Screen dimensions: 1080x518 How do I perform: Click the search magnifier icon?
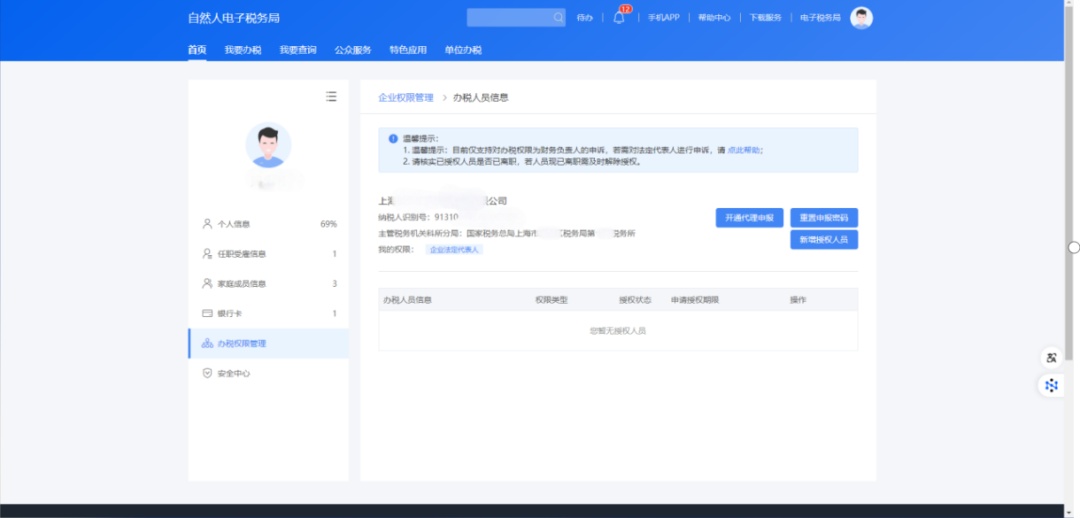click(558, 18)
